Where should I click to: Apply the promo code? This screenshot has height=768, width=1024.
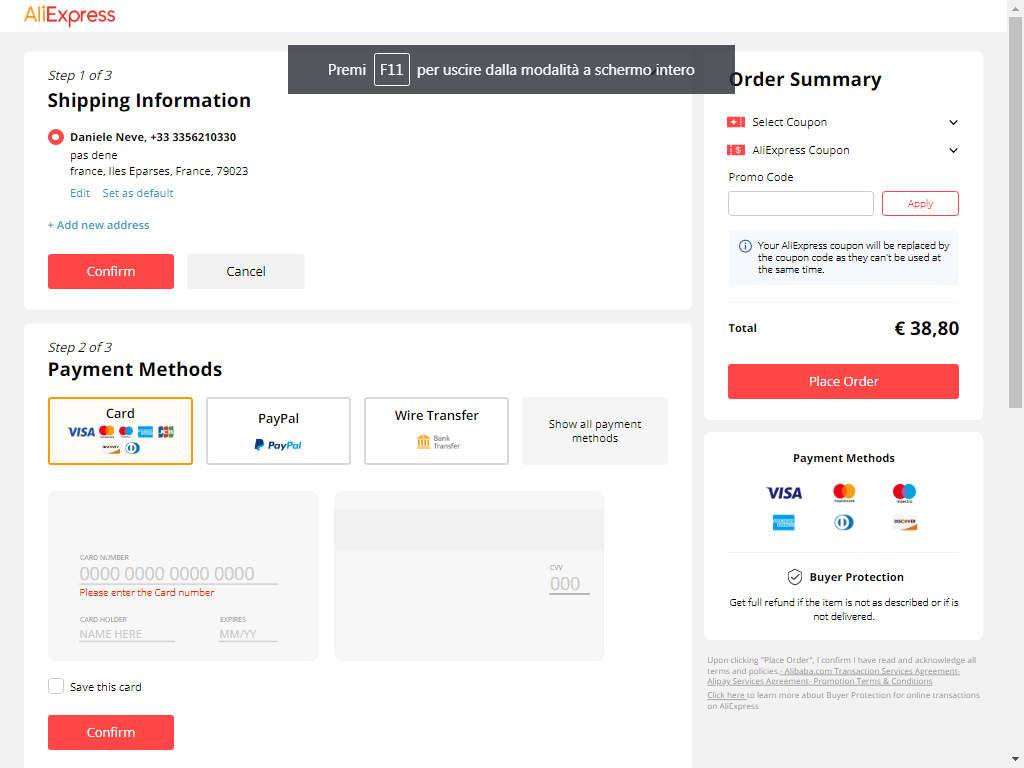coord(920,204)
